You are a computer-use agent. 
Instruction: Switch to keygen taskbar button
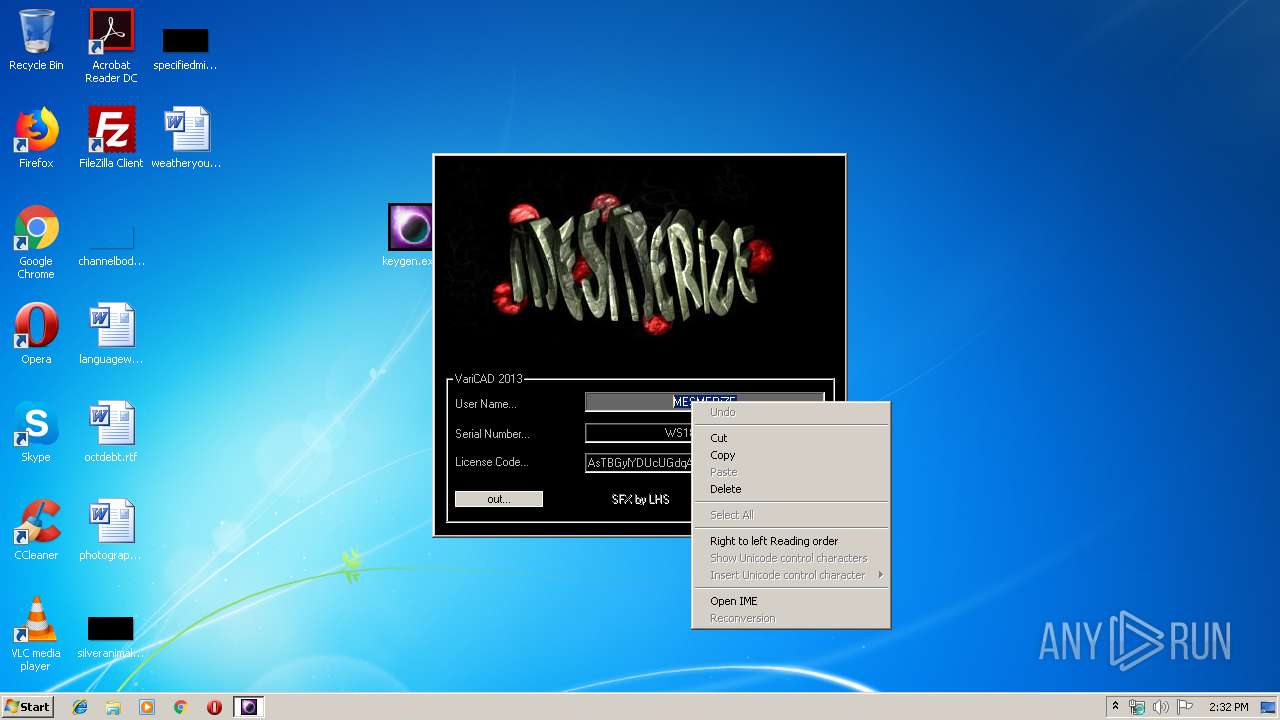point(249,707)
